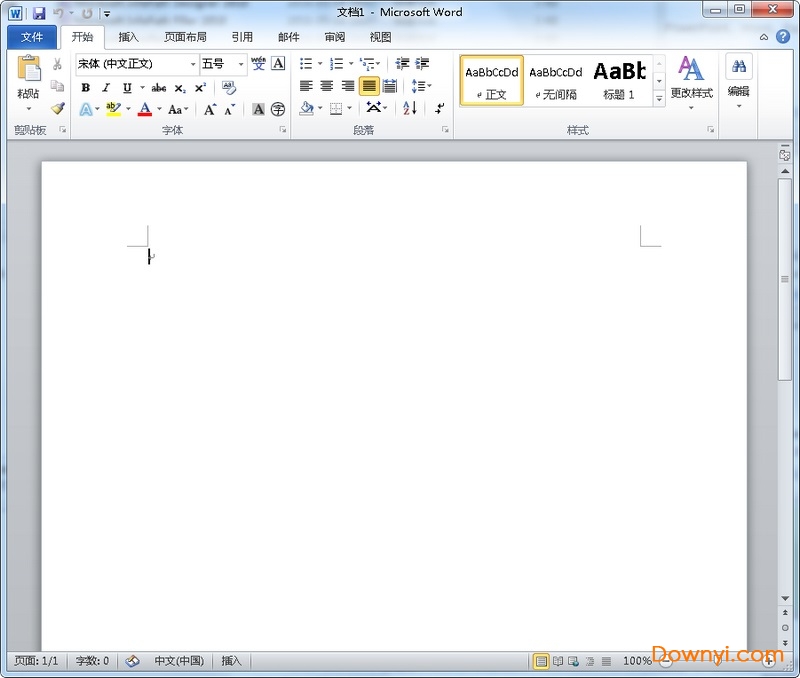
Task: Show or hide paragraph marks
Action: [437, 108]
